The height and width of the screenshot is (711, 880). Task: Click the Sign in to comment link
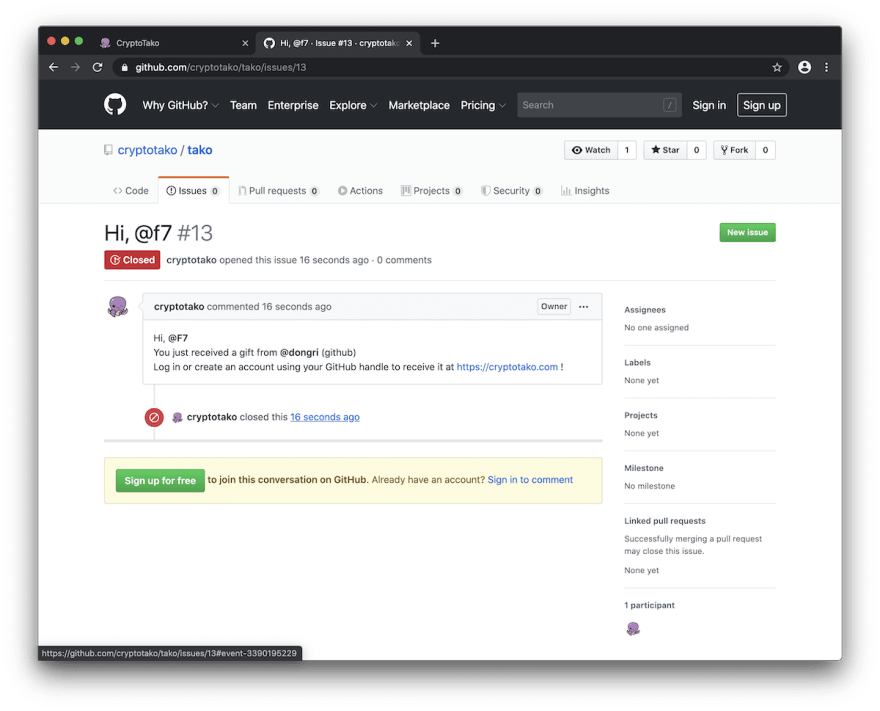click(530, 480)
